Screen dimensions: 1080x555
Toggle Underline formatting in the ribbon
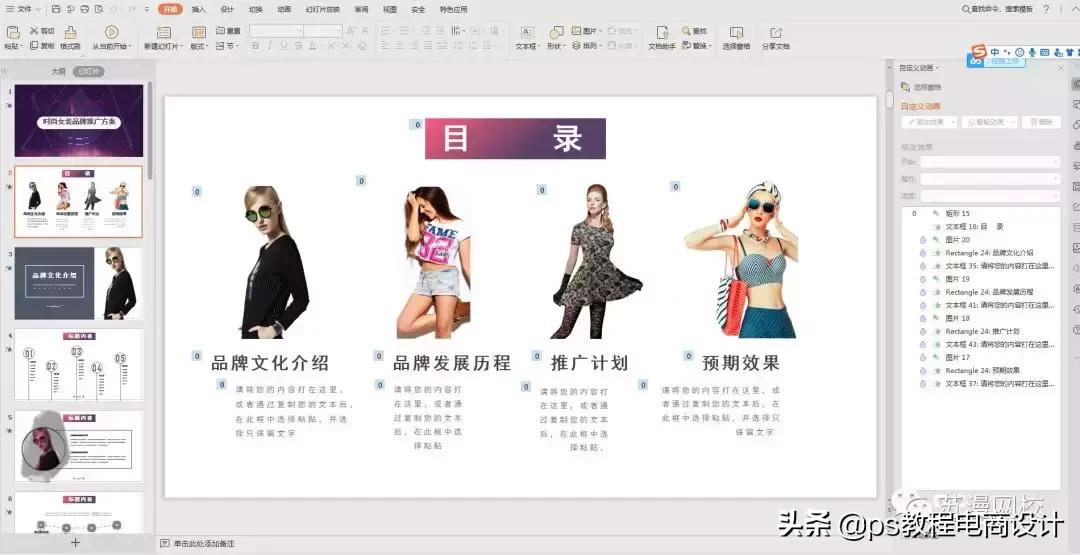pyautogui.click(x=283, y=46)
